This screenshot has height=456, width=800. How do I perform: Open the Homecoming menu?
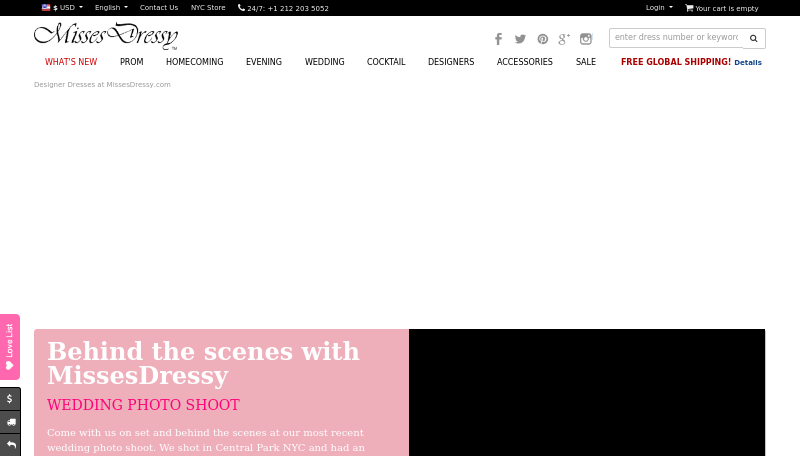[194, 62]
